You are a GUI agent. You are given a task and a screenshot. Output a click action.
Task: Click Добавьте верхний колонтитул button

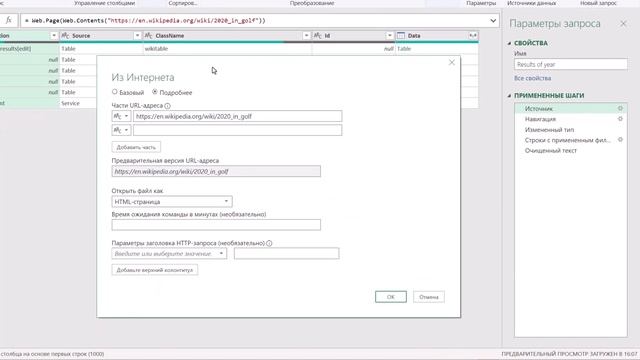155,270
